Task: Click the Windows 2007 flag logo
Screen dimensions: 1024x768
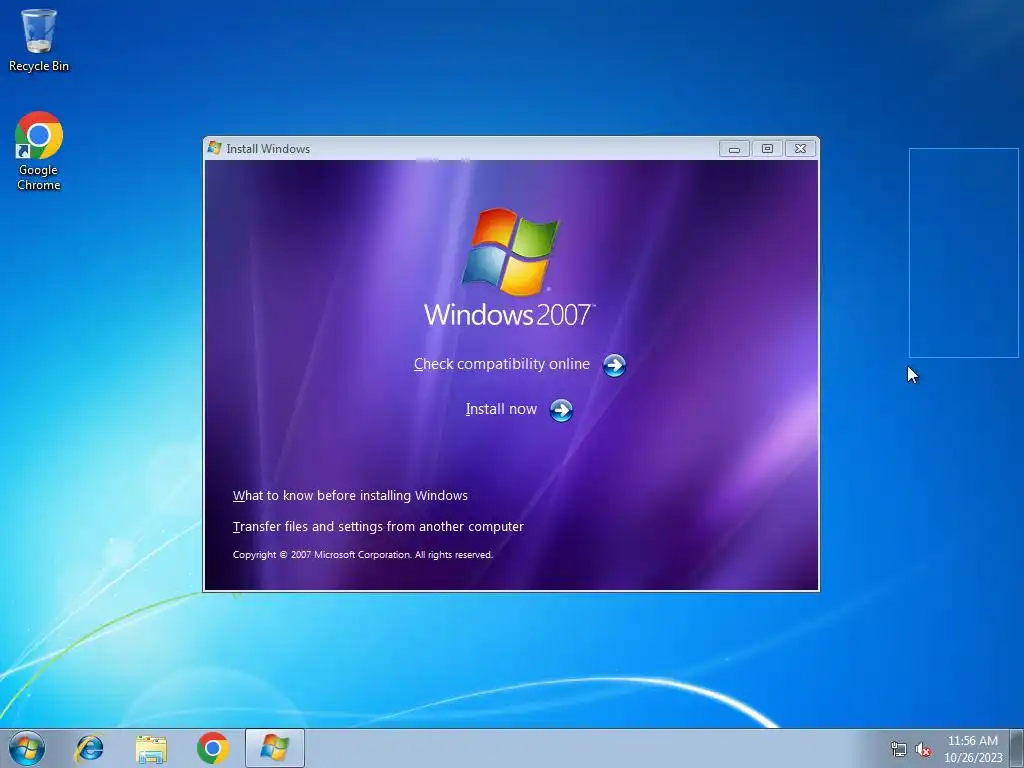Action: pos(511,251)
